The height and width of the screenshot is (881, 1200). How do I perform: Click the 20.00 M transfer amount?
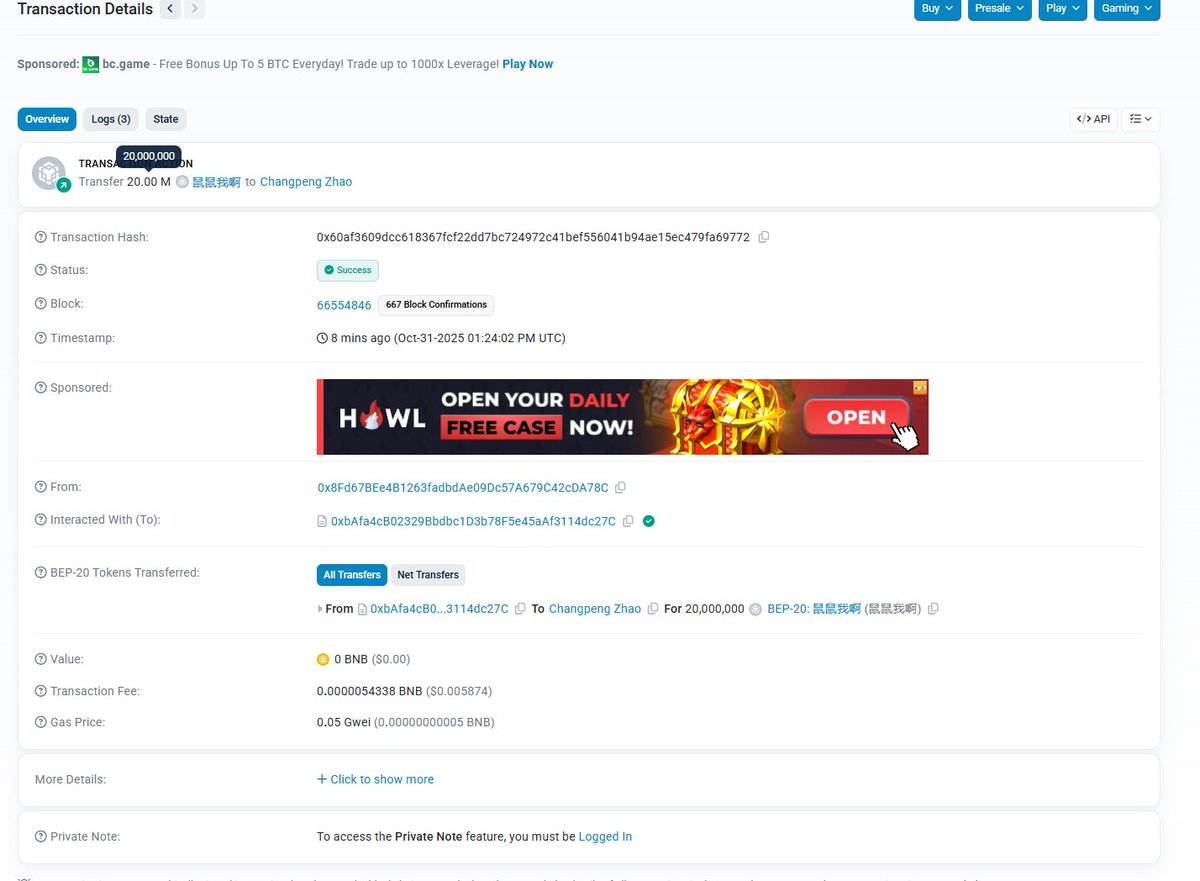coord(149,182)
